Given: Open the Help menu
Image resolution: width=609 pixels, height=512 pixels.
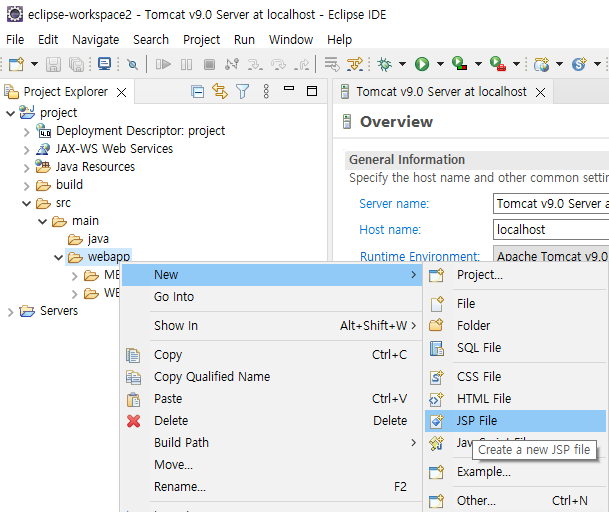Looking at the screenshot, I should 339,40.
